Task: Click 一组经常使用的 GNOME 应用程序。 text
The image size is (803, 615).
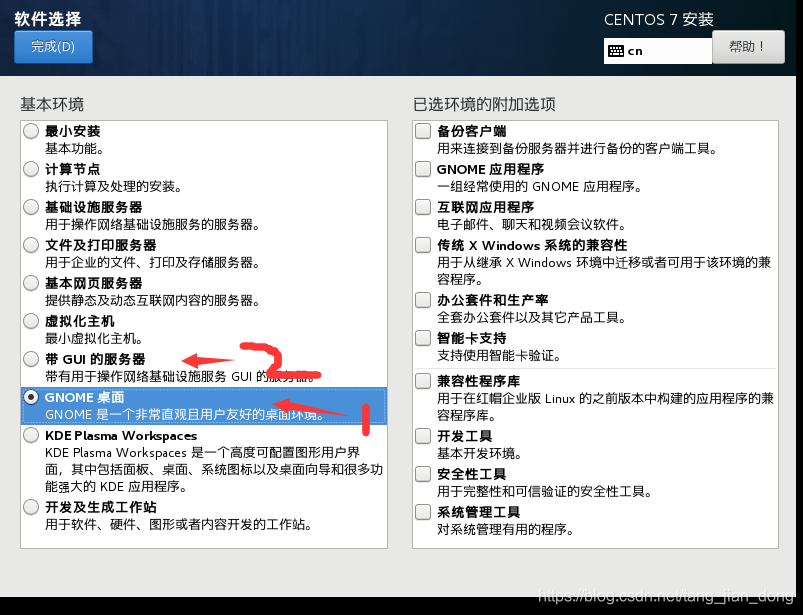Action: [540, 186]
